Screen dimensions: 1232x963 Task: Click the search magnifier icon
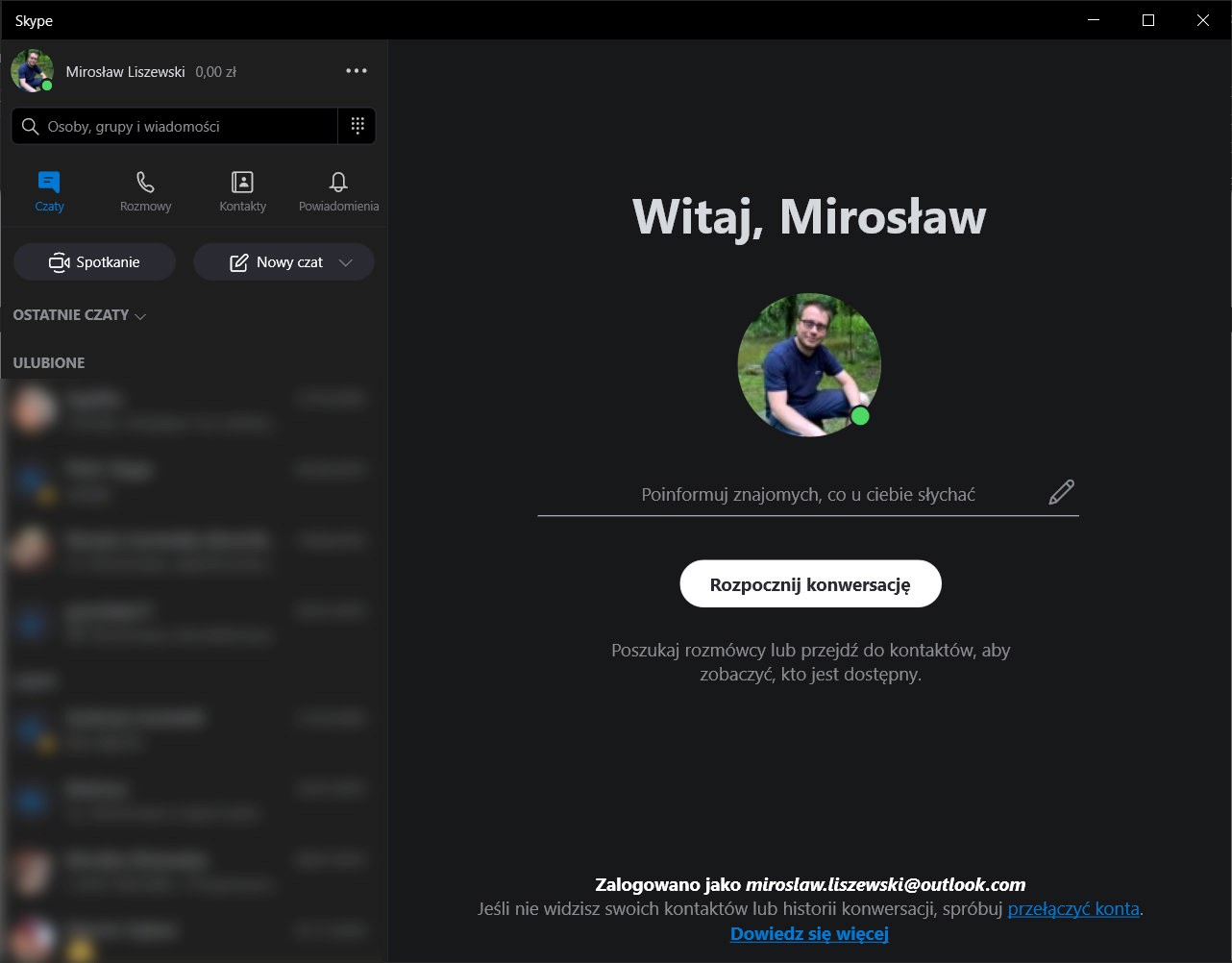(x=30, y=127)
